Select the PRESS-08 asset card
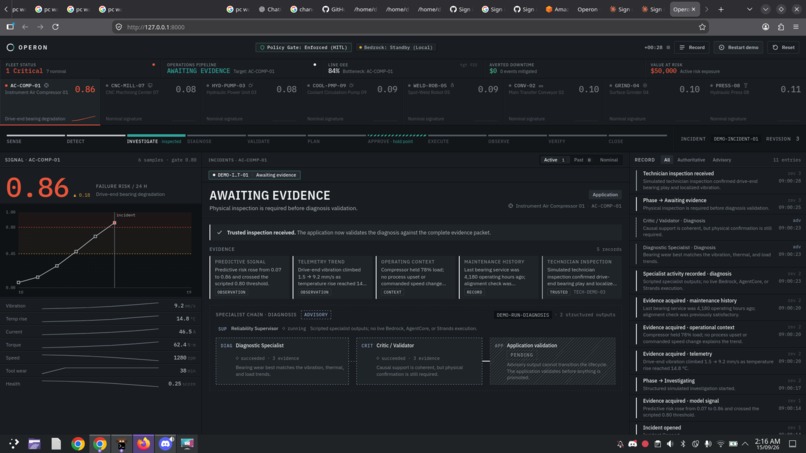The height and width of the screenshot is (453, 806). (755, 102)
